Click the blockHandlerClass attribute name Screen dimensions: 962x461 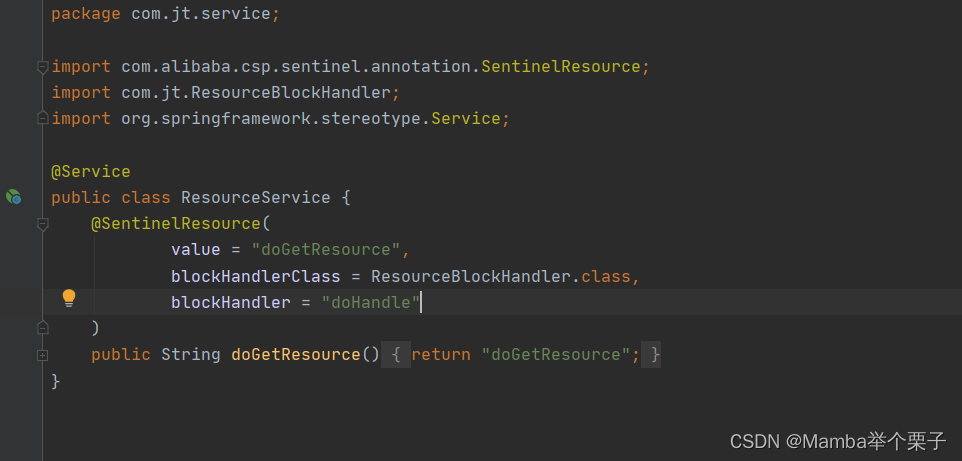pyautogui.click(x=256, y=276)
